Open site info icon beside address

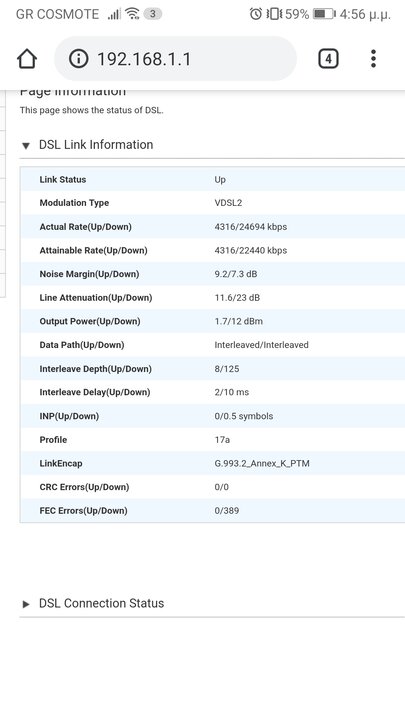point(79,59)
